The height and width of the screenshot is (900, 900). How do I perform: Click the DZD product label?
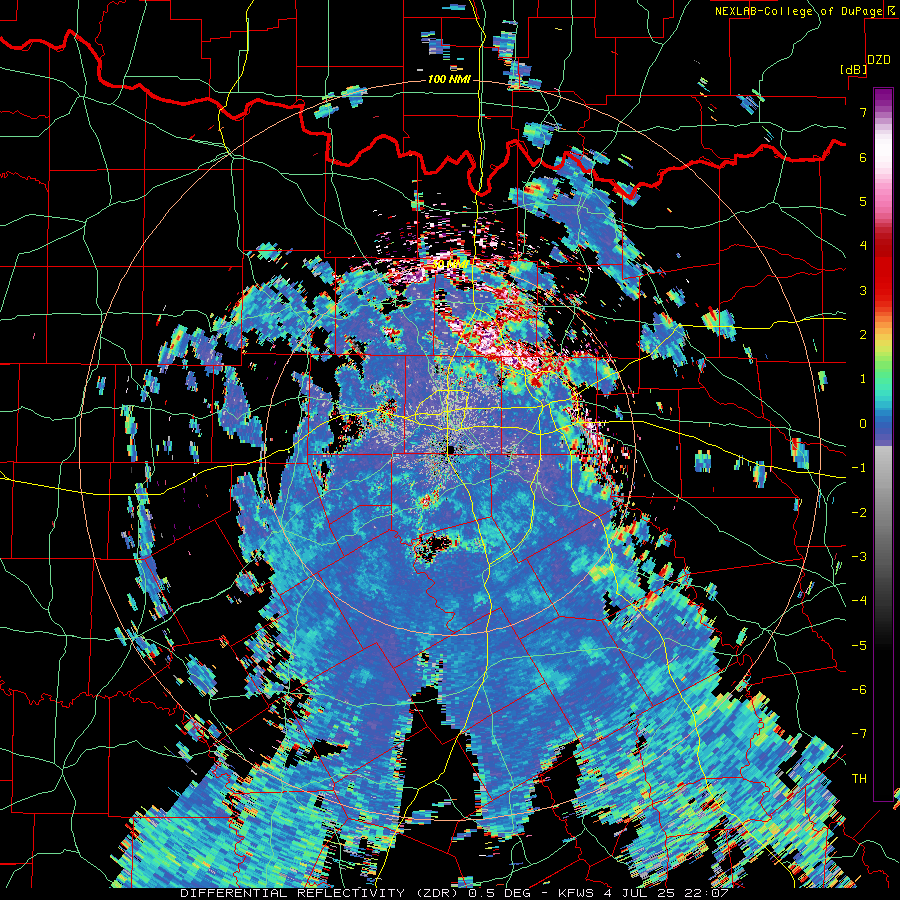pyautogui.click(x=878, y=60)
